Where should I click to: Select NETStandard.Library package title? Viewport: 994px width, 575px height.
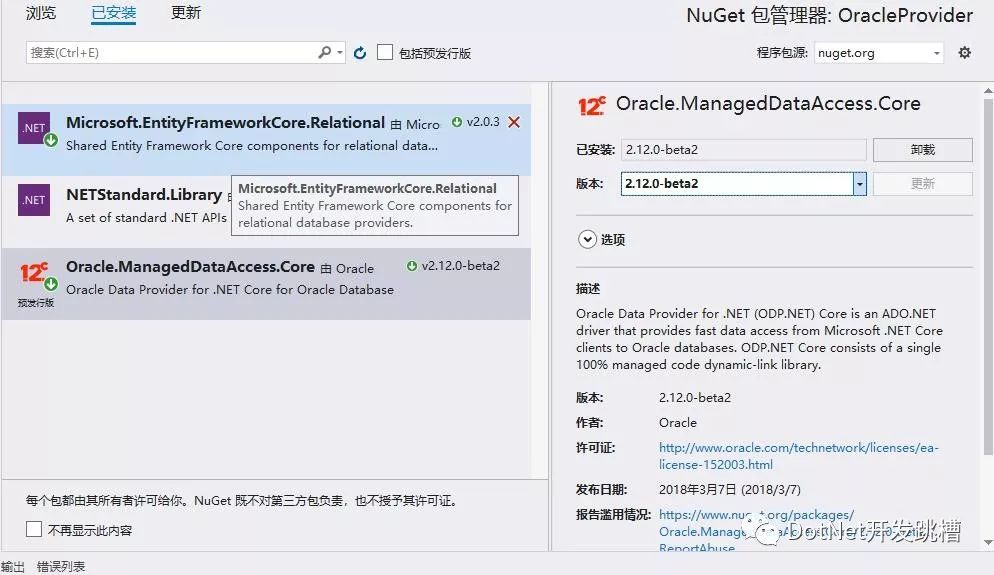tap(144, 195)
